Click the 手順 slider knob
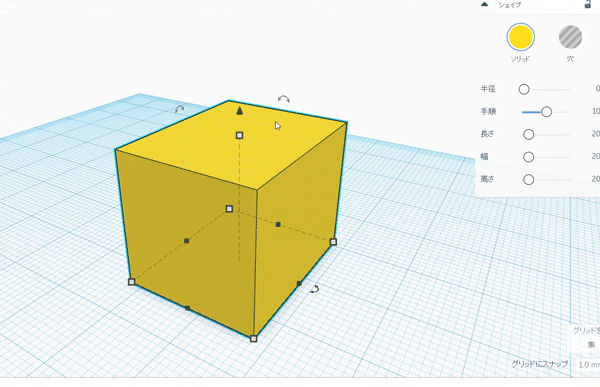This screenshot has height=387, width=600. click(546, 112)
